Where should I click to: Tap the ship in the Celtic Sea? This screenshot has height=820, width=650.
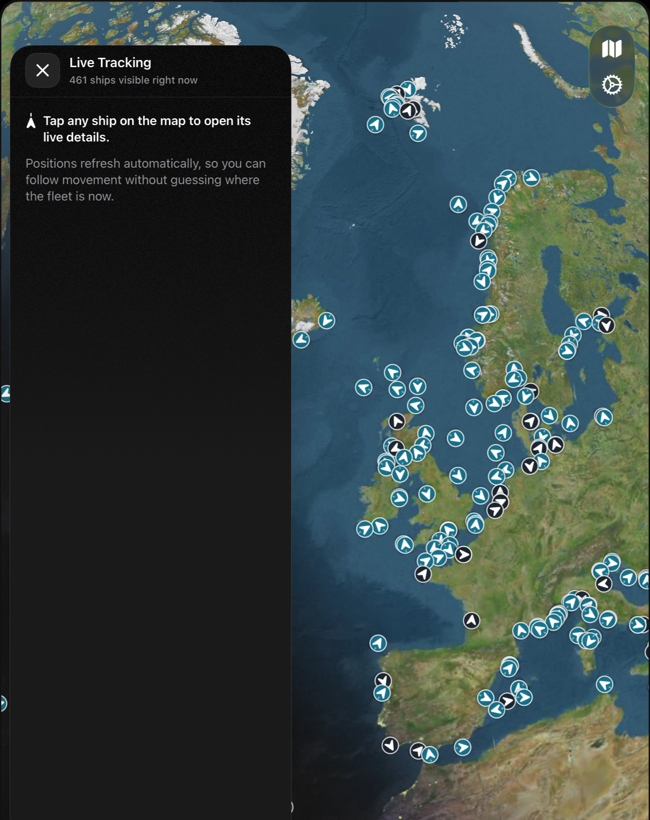click(x=404, y=544)
